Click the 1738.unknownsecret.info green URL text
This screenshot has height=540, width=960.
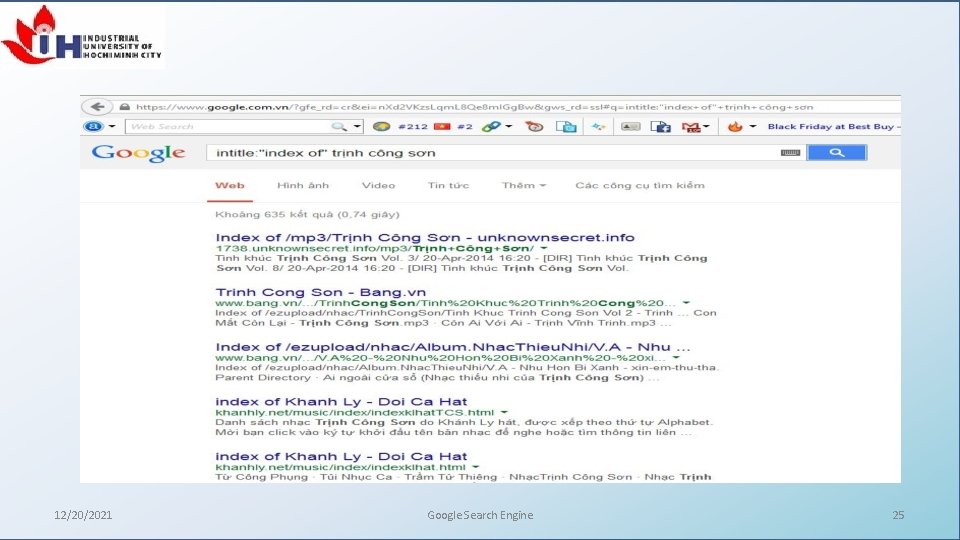click(x=375, y=249)
